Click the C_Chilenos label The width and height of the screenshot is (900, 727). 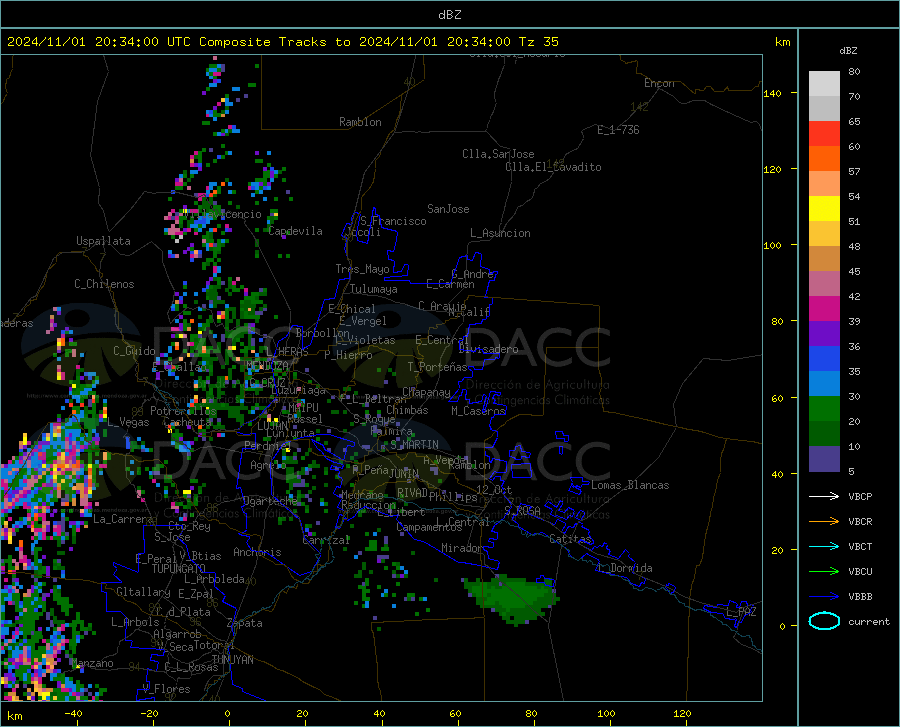(104, 284)
